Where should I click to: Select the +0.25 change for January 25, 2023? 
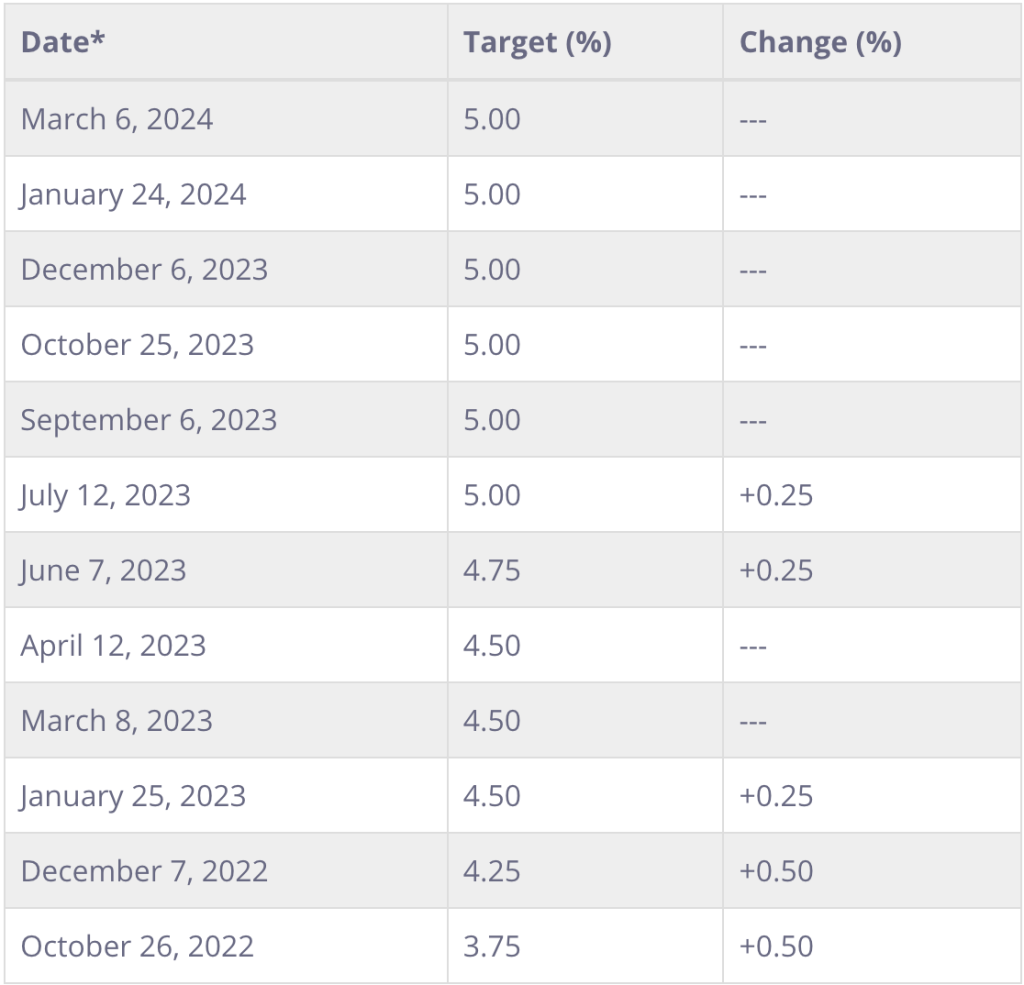tap(776, 796)
